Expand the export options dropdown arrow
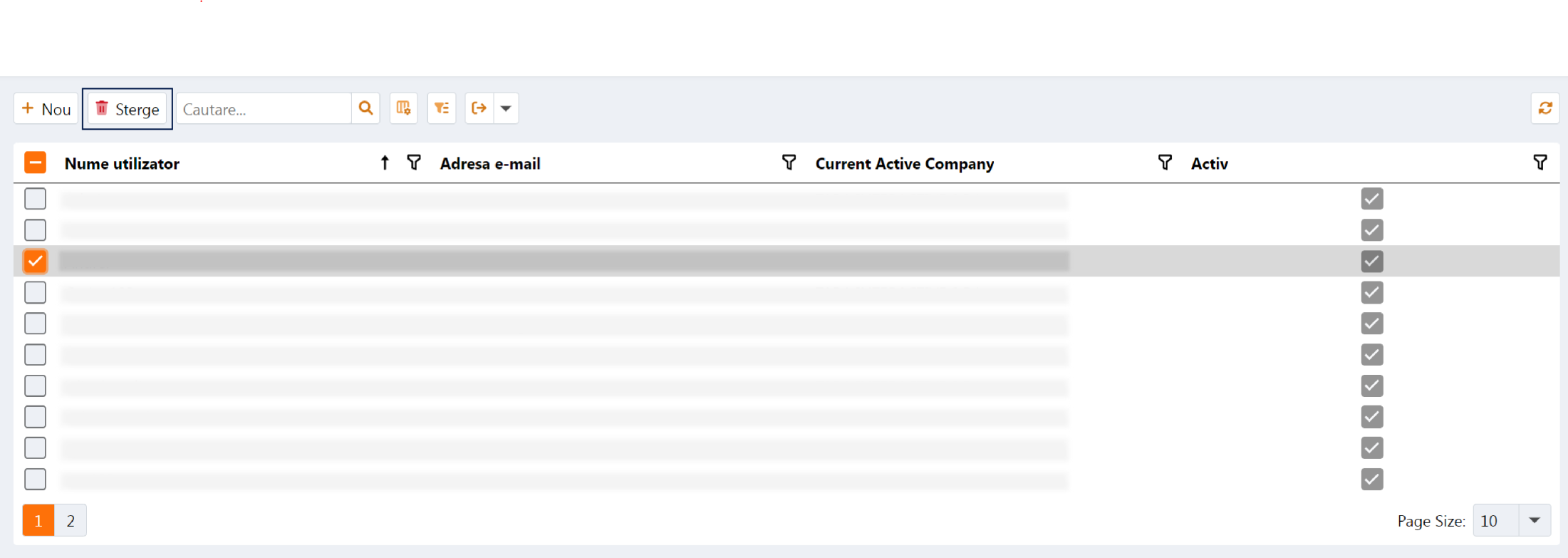Screen dimensions: 1568x558 click(506, 108)
